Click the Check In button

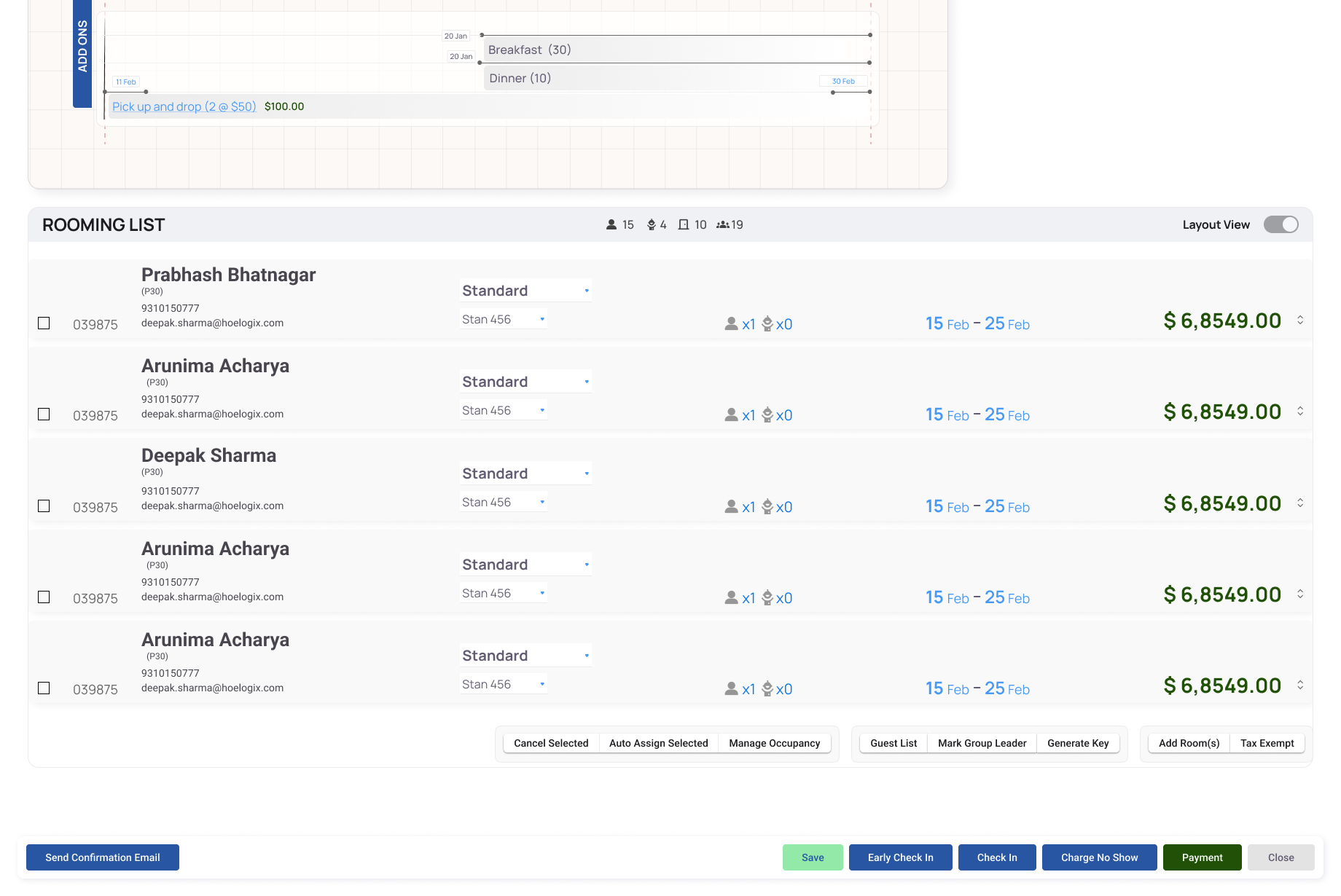coord(997,857)
